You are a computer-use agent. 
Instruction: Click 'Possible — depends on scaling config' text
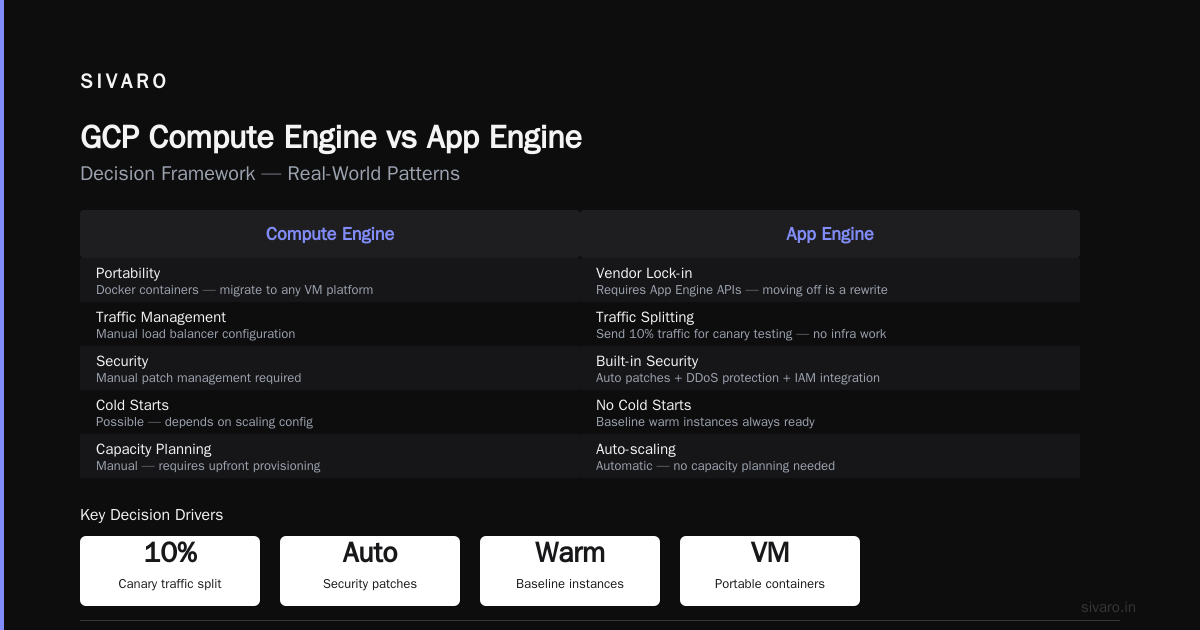click(x=205, y=422)
